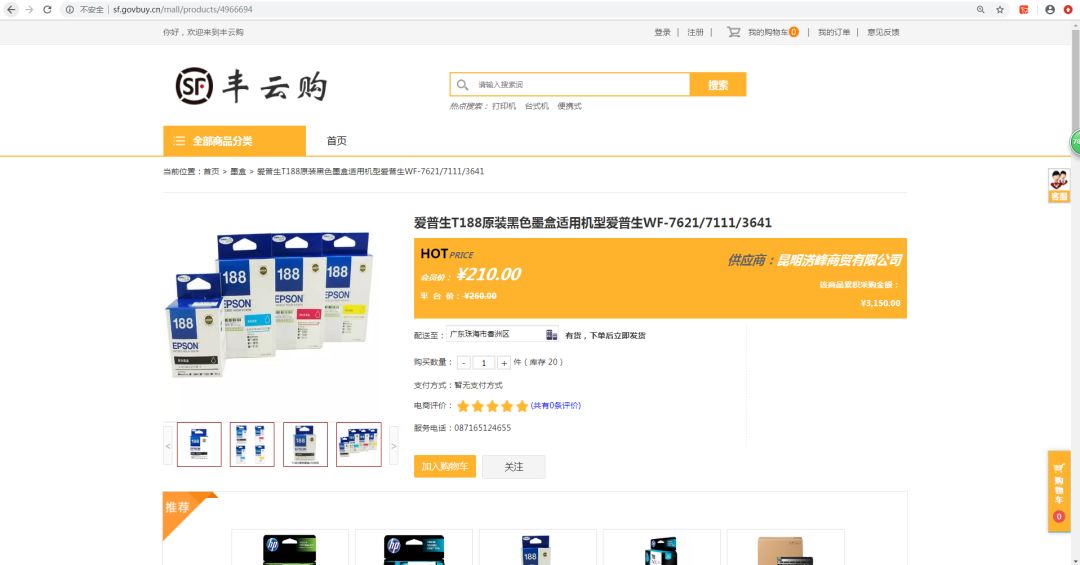This screenshot has height=565, width=1080.
Task: Click the service phone 087165124655
Action: pos(482,428)
